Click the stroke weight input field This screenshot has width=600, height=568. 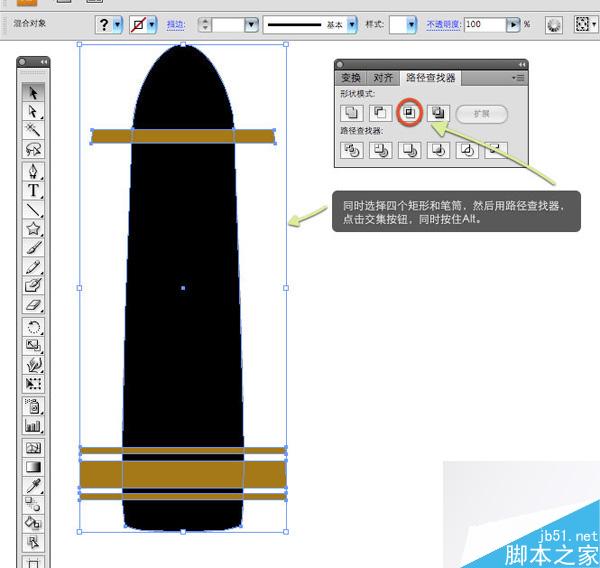click(228, 25)
